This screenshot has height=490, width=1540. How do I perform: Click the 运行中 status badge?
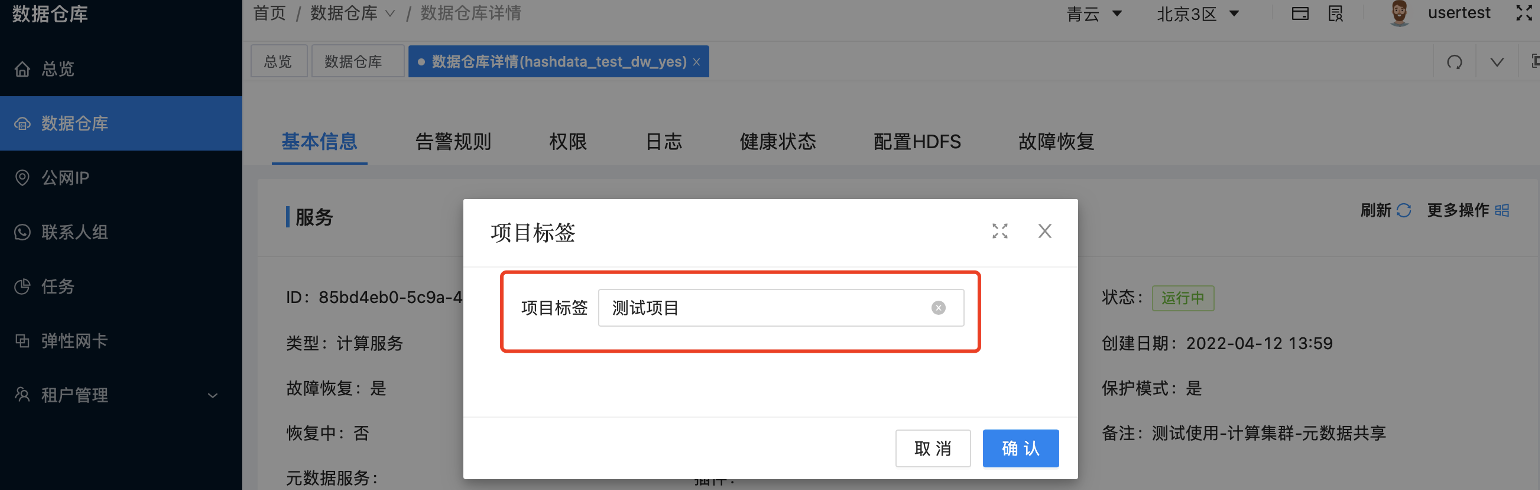(x=1182, y=298)
